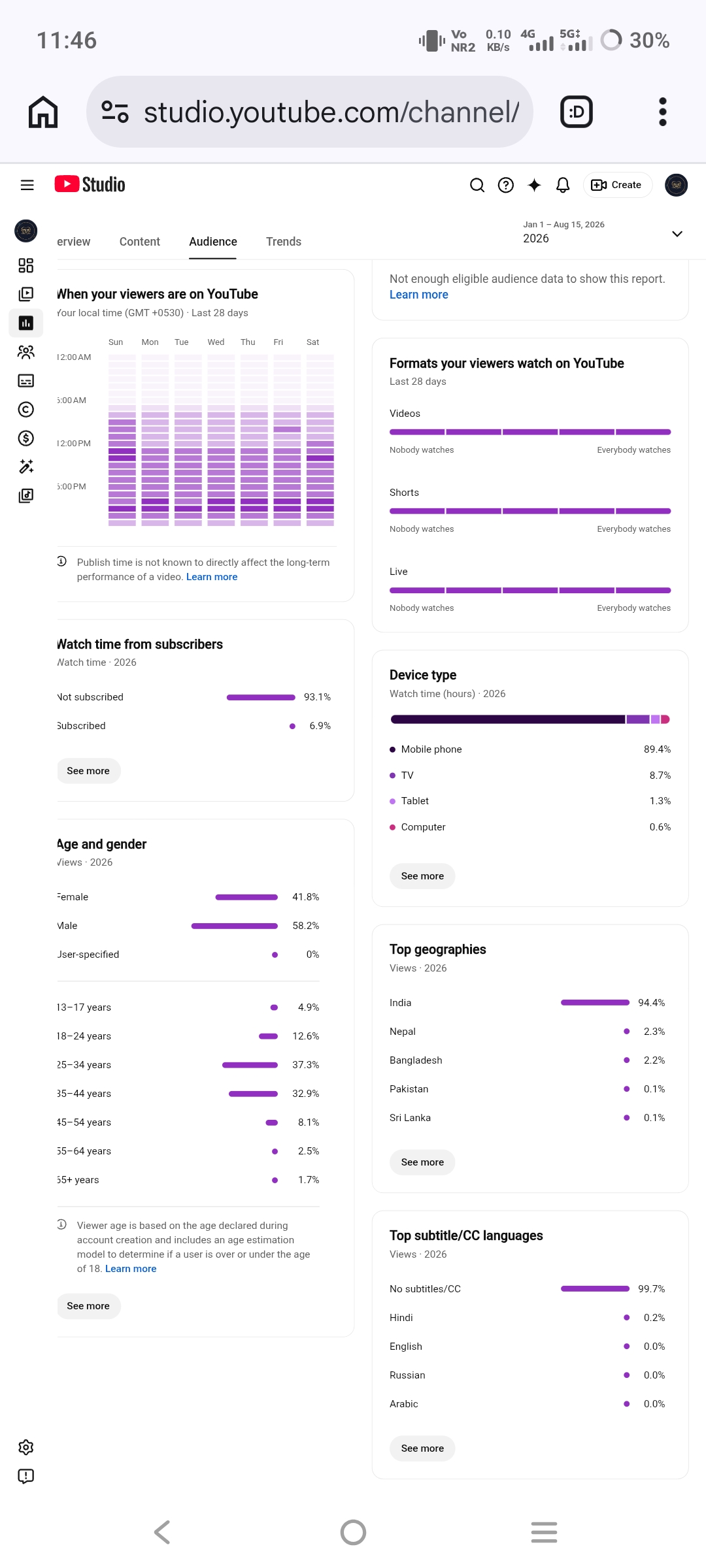Click See more under Device type
Viewport: 706px width, 1568px height.
422,876
